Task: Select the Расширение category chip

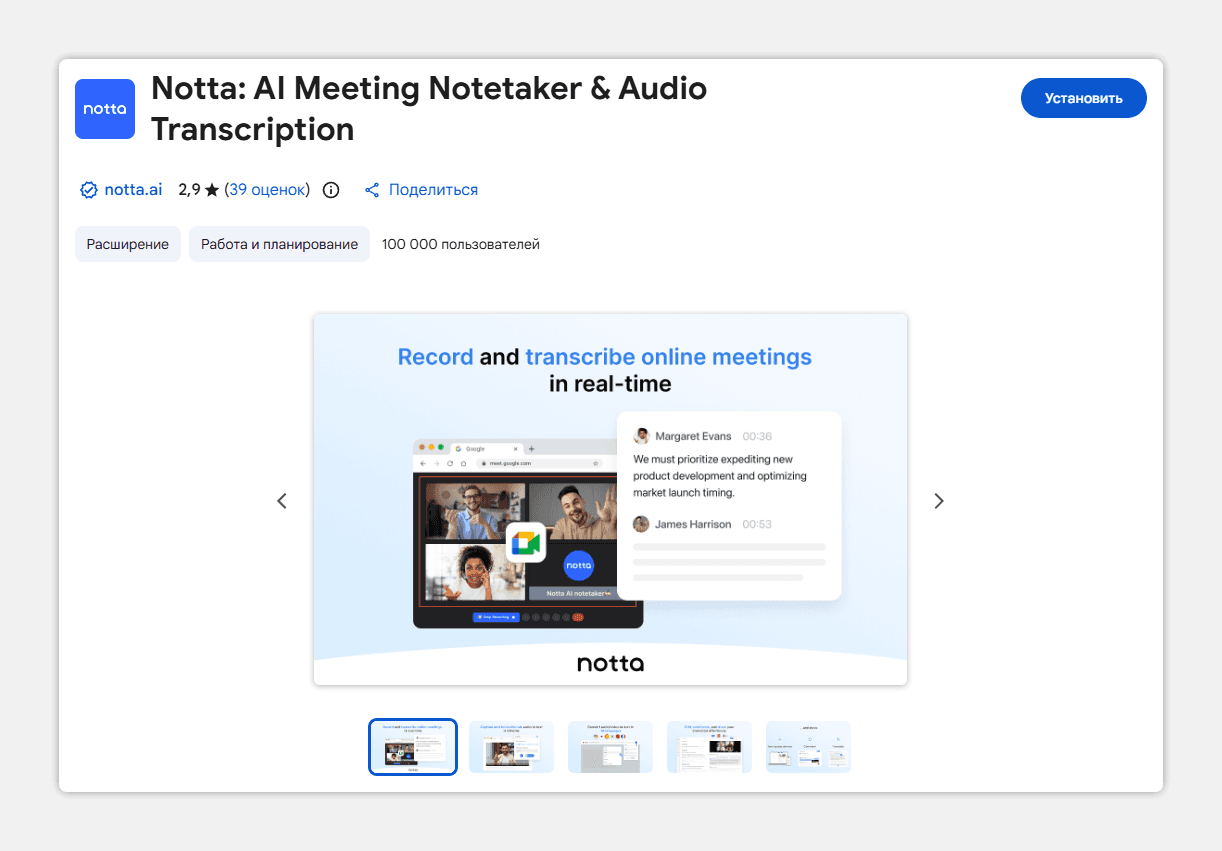Action: (128, 244)
